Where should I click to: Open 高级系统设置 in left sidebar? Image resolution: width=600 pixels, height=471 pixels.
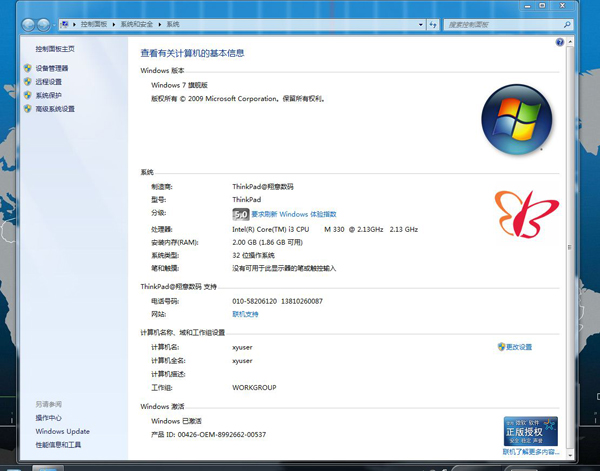55,109
